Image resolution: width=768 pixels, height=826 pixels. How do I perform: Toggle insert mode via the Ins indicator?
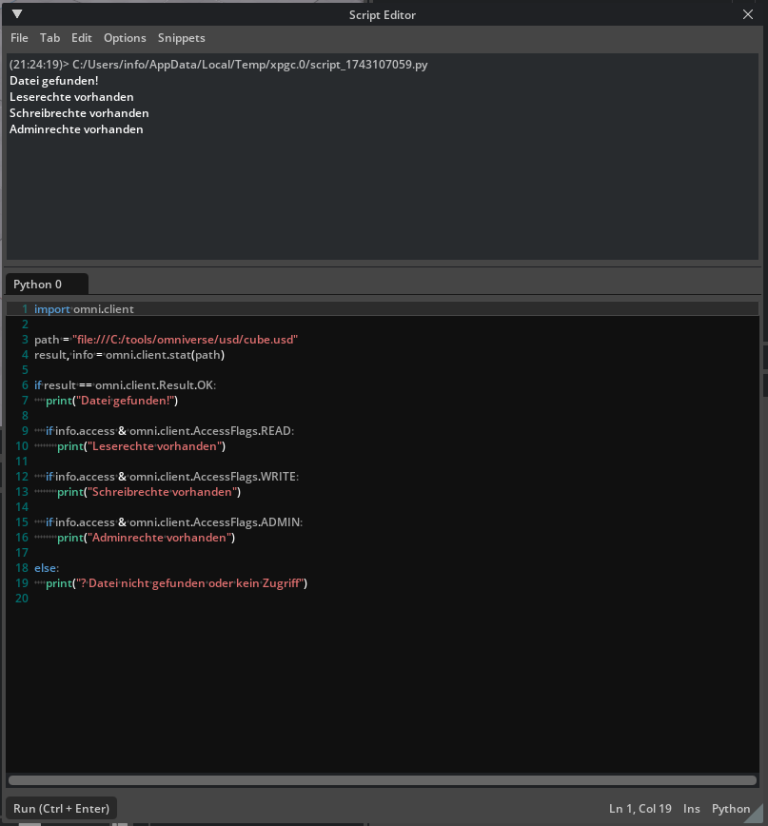point(691,808)
